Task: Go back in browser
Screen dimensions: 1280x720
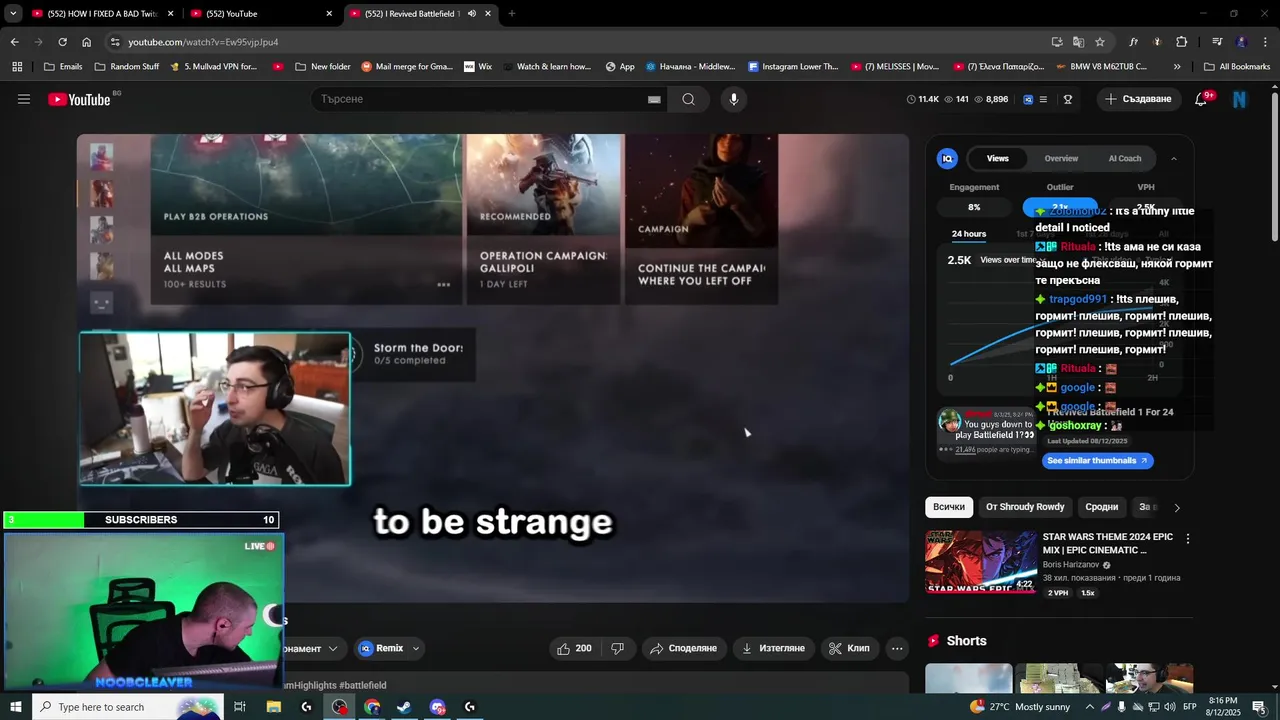Action: click(x=14, y=42)
